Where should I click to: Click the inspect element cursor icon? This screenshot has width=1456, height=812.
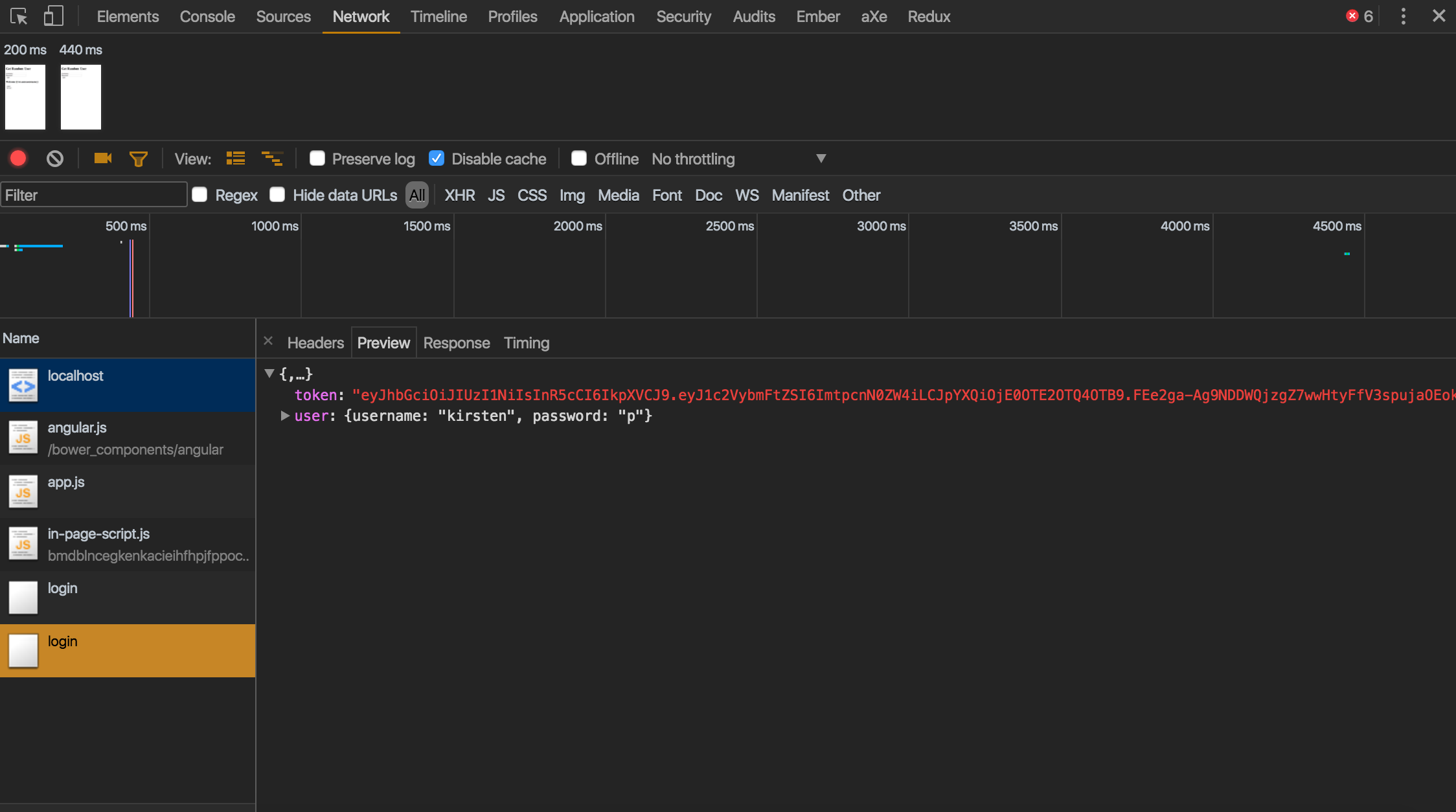click(19, 16)
